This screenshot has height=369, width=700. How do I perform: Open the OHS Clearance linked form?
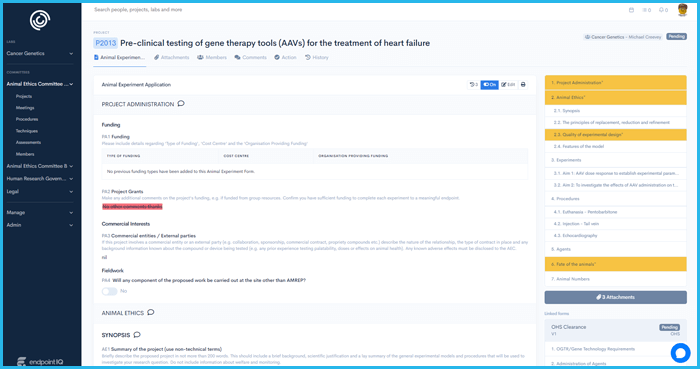coord(616,330)
